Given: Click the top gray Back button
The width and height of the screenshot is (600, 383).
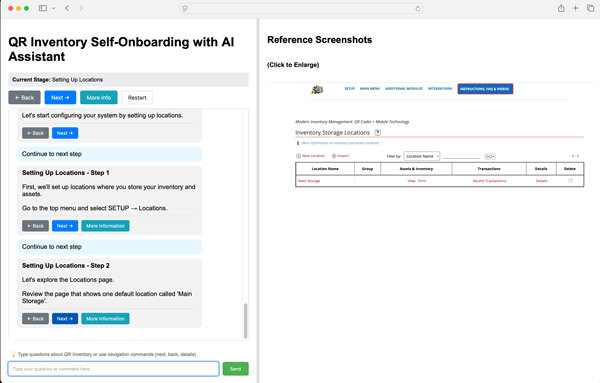Looking at the screenshot, I should point(24,98).
